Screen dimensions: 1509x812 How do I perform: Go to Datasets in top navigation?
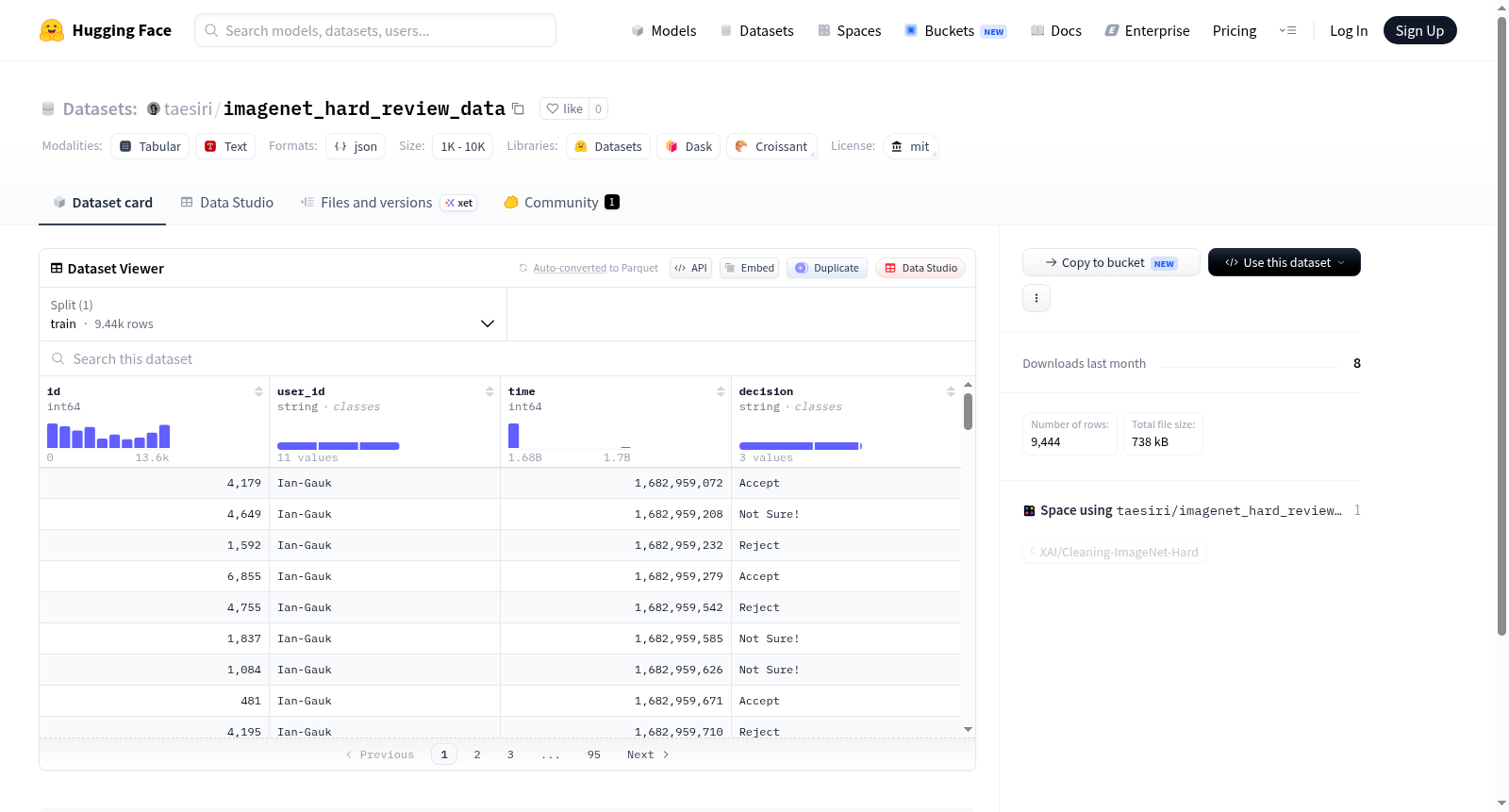[756, 30]
